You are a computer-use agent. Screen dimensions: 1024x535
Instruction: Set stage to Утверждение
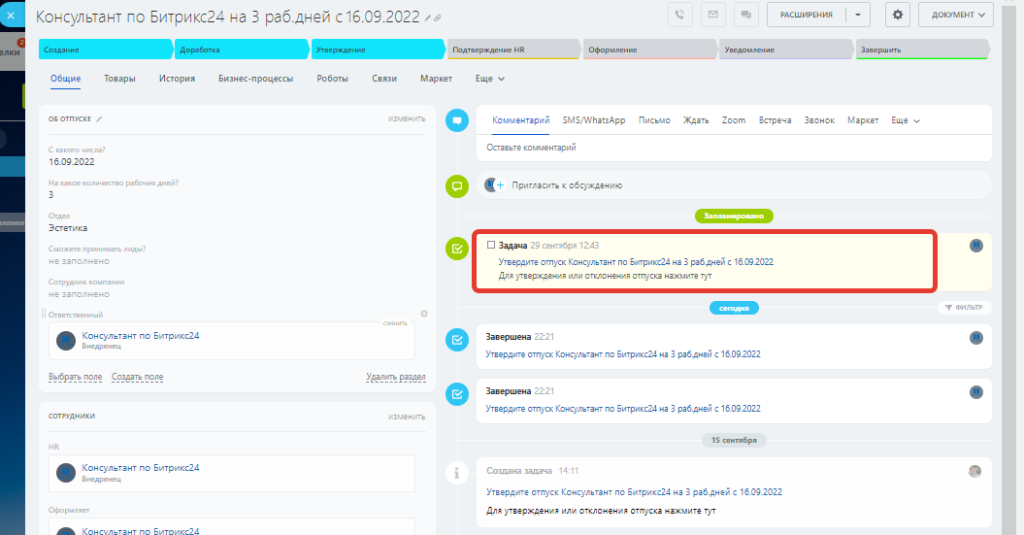377,50
